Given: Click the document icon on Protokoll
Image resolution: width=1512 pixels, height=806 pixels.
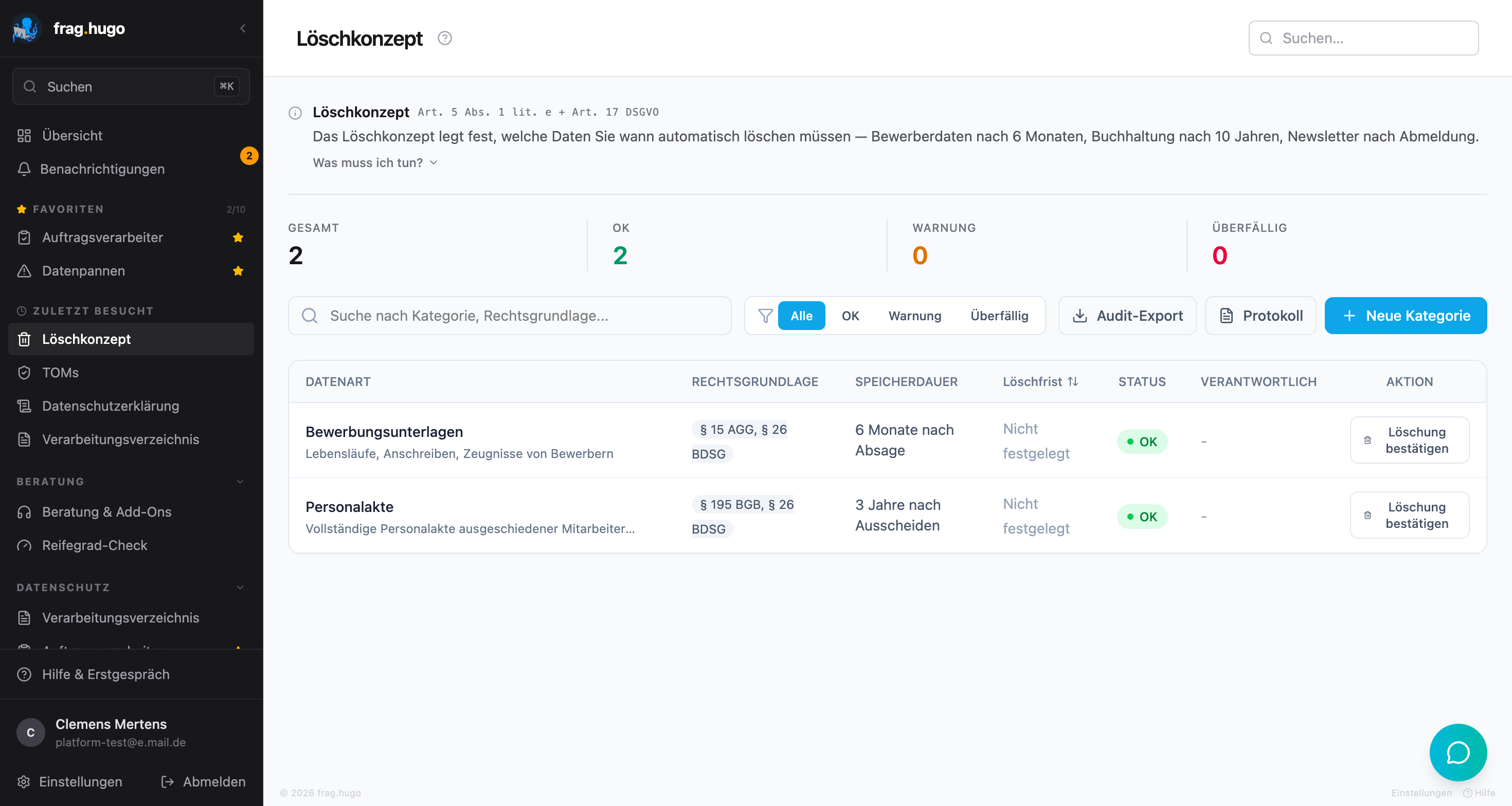Looking at the screenshot, I should 1226,316.
